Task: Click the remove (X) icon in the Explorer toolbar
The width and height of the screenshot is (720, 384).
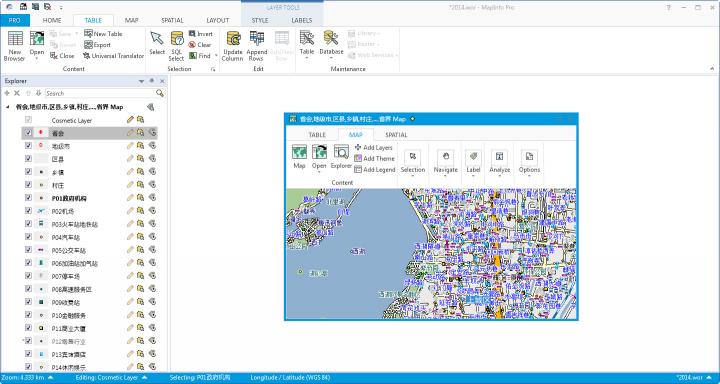Action: point(17,93)
